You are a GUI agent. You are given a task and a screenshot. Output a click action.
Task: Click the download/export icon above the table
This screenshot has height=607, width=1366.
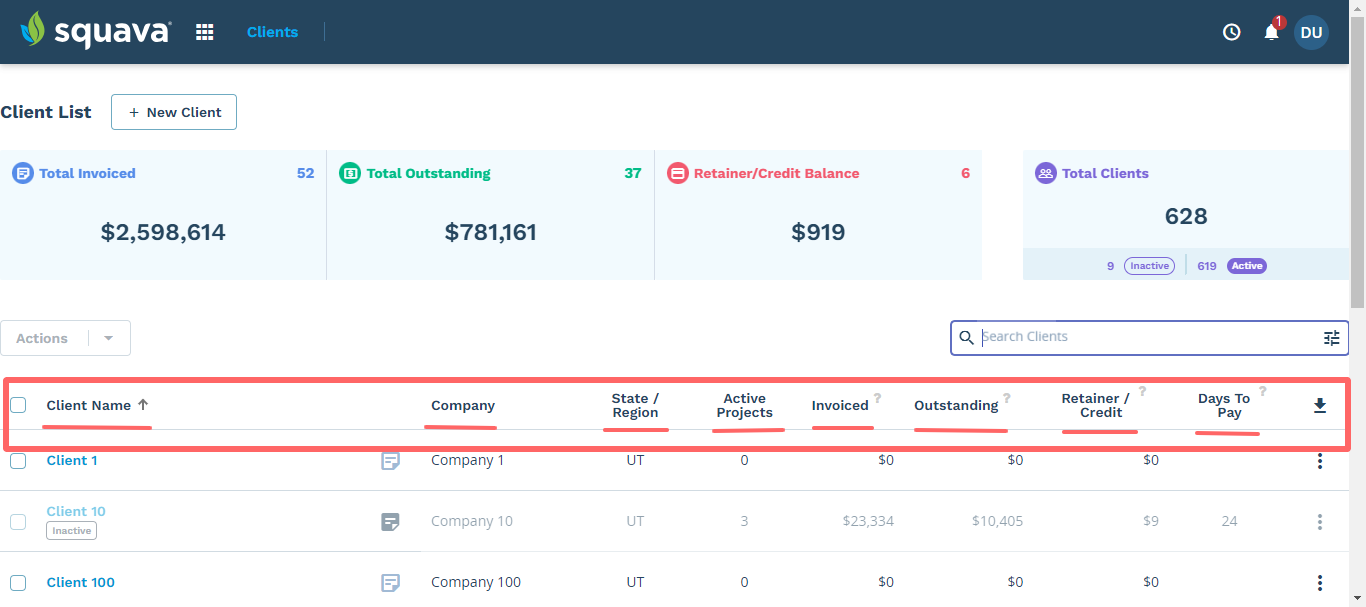[x=1320, y=406]
